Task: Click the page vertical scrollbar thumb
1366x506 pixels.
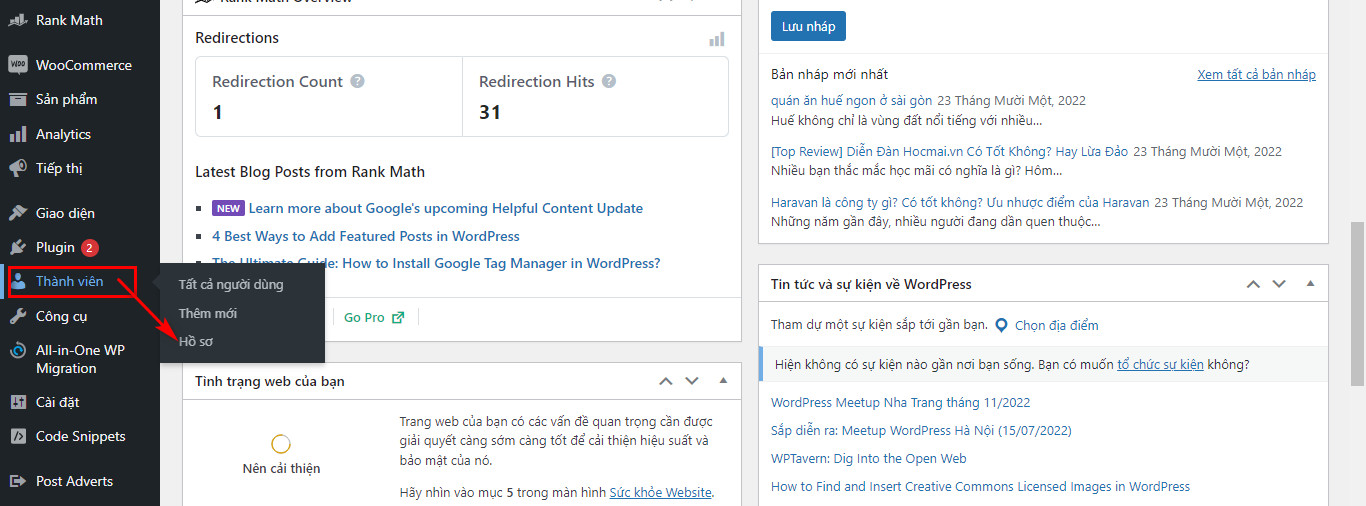Action: (x=1357, y=303)
